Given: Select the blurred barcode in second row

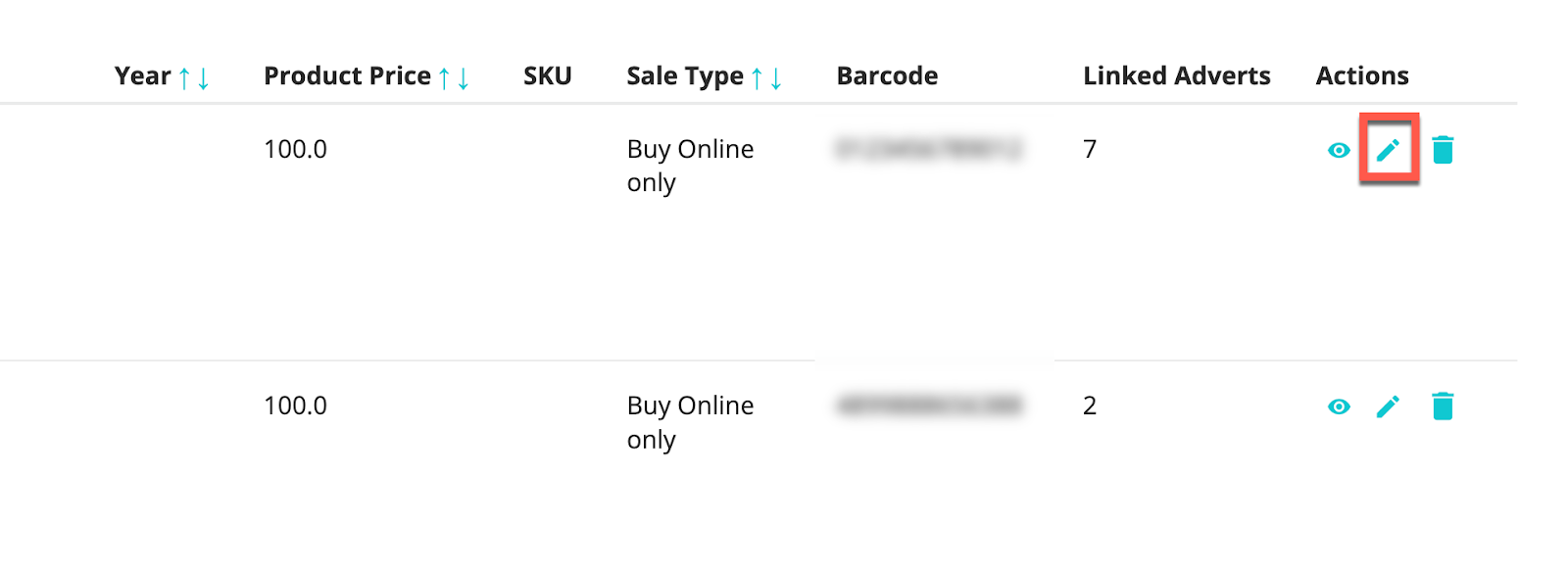Looking at the screenshot, I should click(929, 406).
